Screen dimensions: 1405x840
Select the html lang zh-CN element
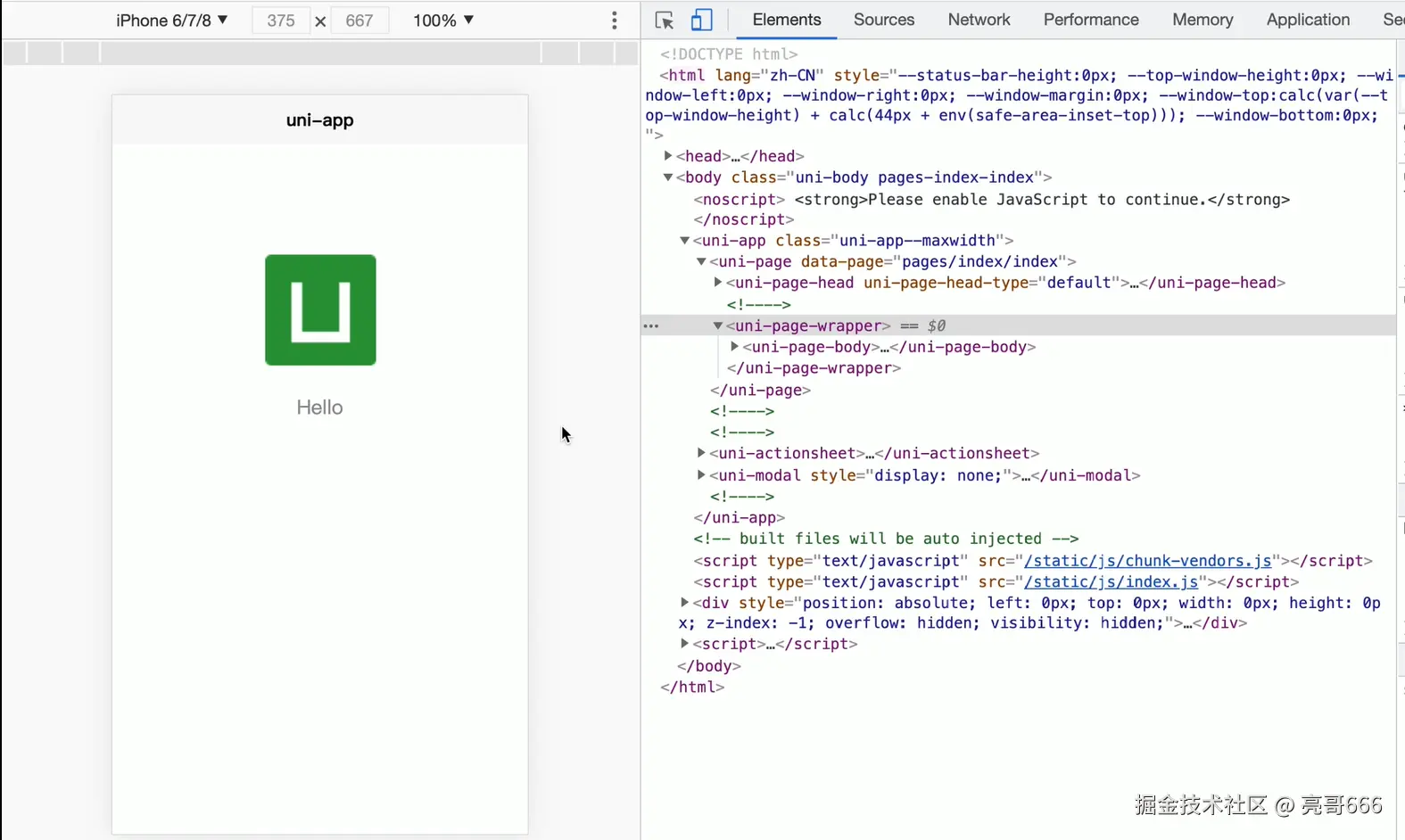[1019, 105]
